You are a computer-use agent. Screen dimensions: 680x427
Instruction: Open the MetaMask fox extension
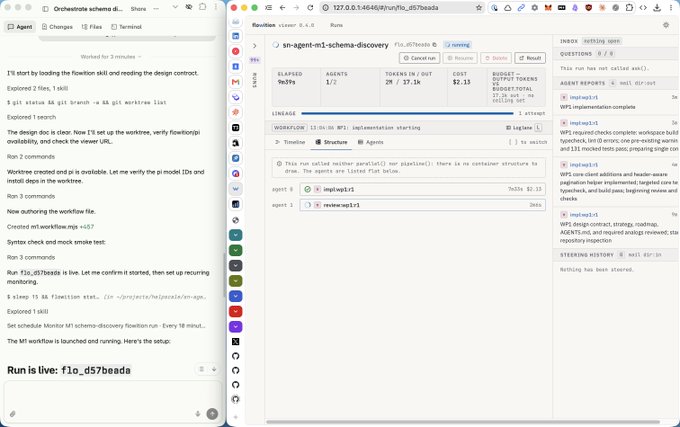point(548,8)
